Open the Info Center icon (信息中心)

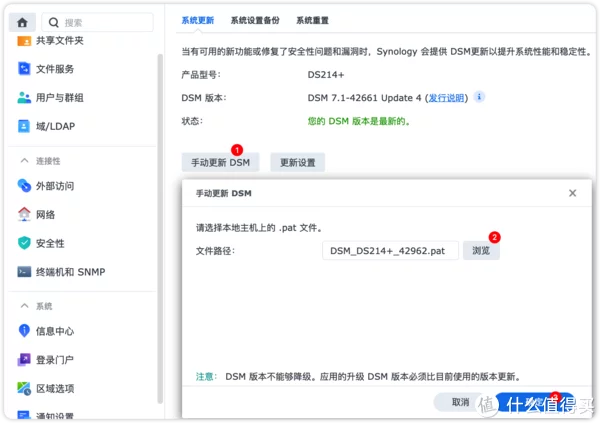pos(24,331)
